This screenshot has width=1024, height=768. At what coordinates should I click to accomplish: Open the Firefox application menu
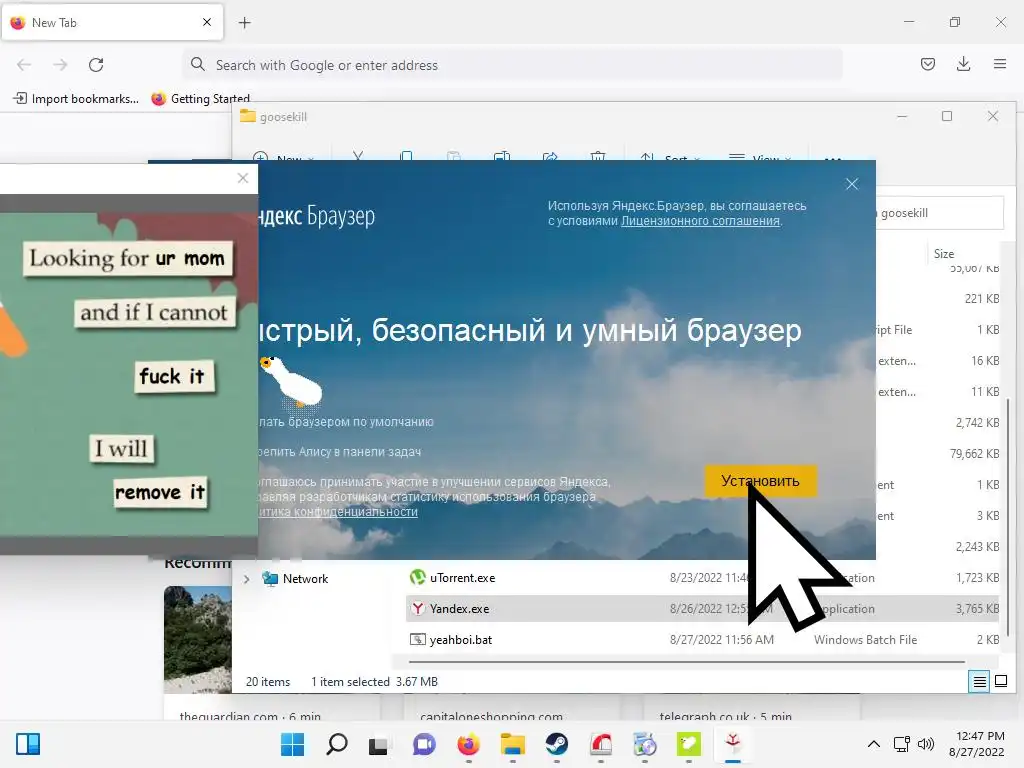click(x=1000, y=64)
